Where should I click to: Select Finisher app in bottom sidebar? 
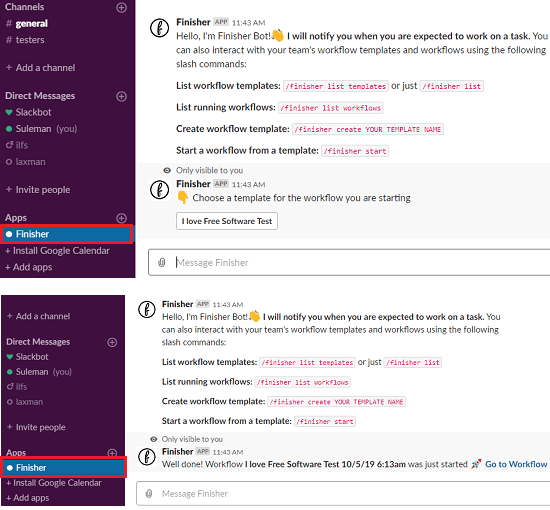(x=63, y=468)
